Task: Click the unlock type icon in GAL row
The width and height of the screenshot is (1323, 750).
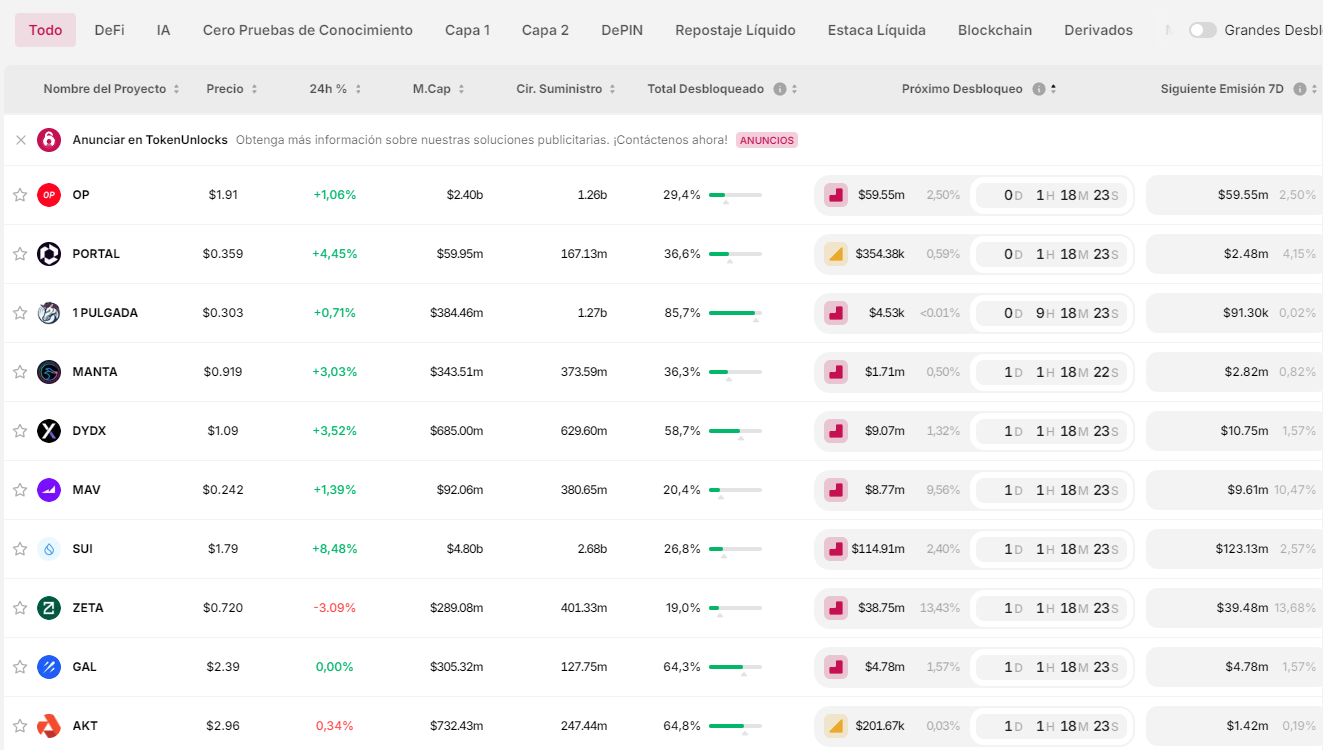Action: tap(836, 667)
